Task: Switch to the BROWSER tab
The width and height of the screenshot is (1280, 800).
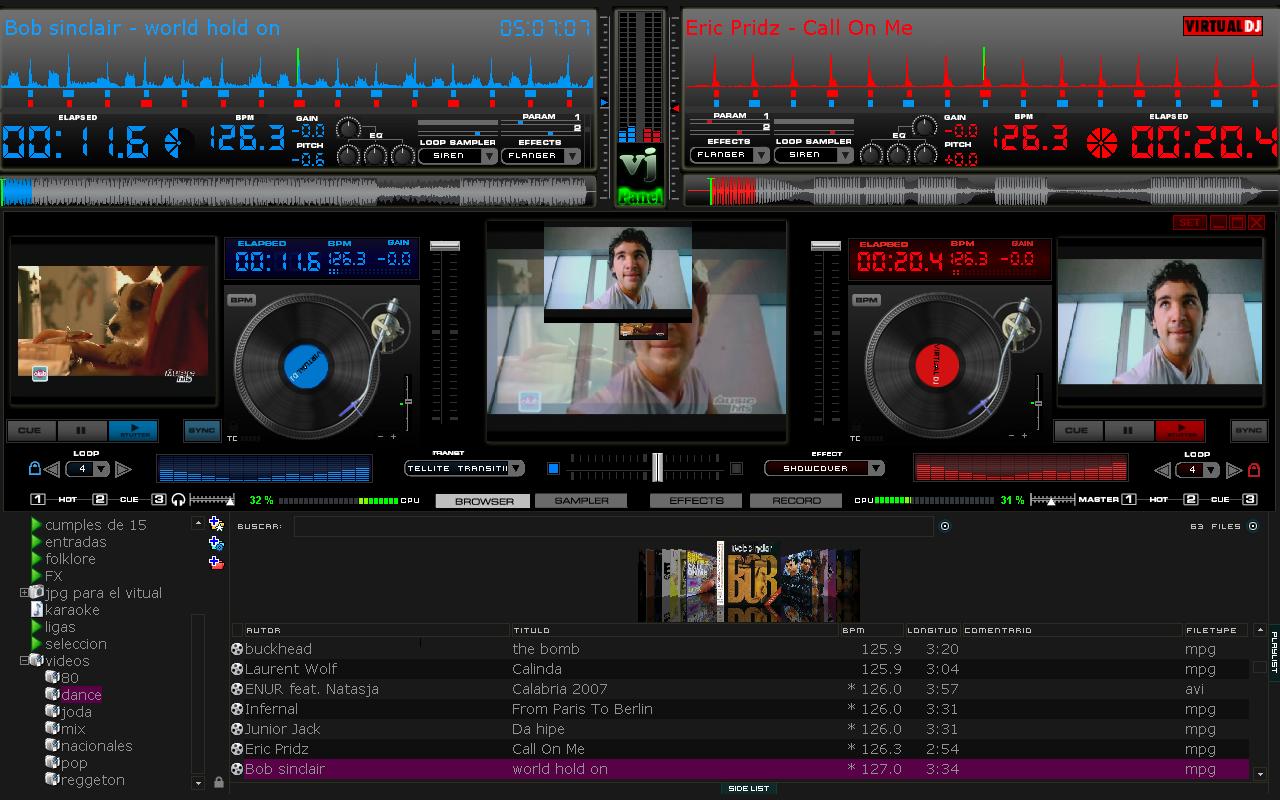Action: point(485,501)
